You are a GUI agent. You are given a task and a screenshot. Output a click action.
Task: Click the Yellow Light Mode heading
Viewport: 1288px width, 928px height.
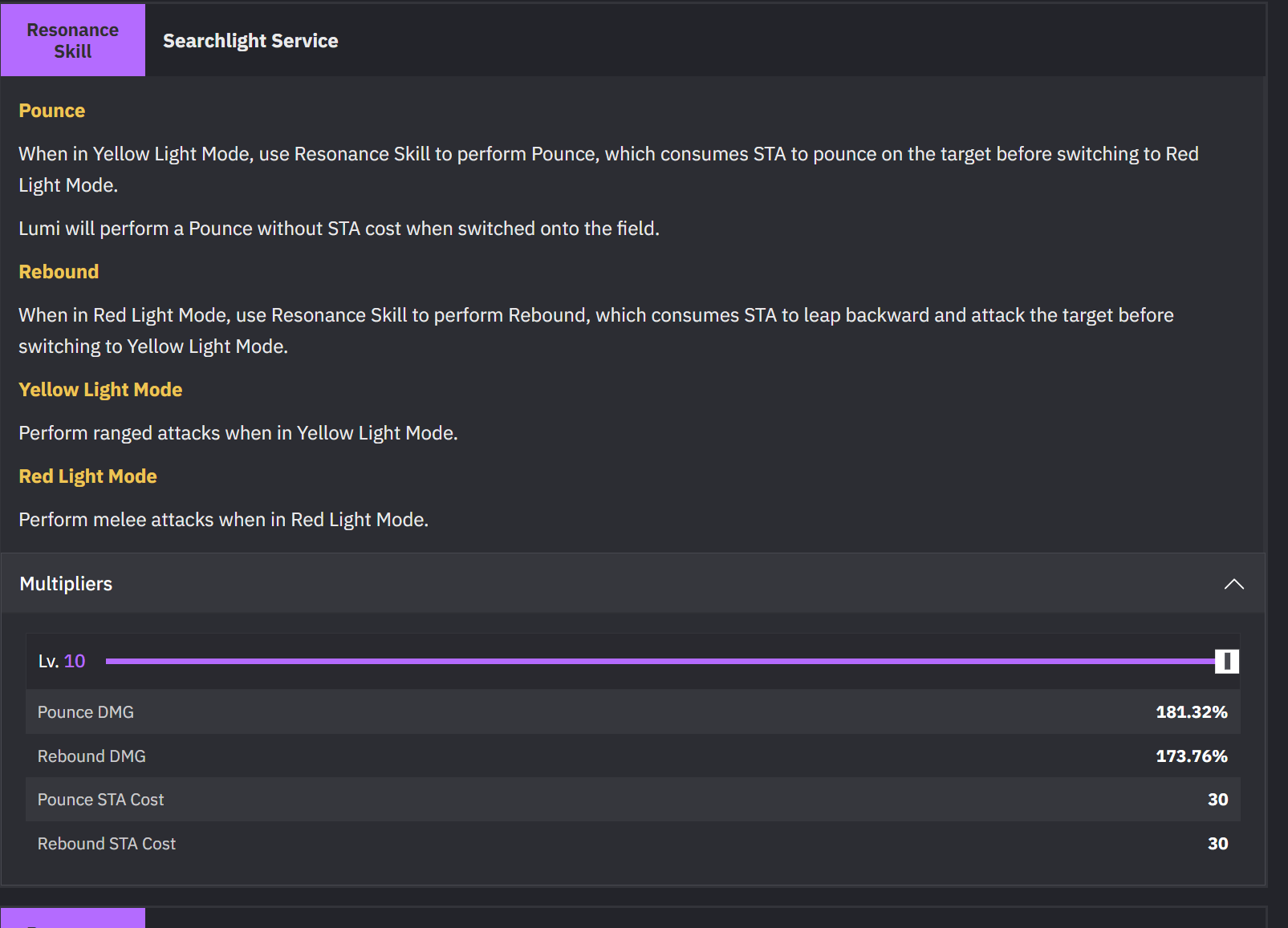coord(100,390)
